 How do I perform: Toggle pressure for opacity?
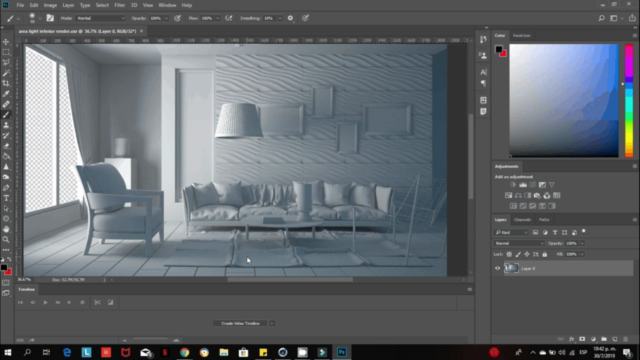point(177,18)
